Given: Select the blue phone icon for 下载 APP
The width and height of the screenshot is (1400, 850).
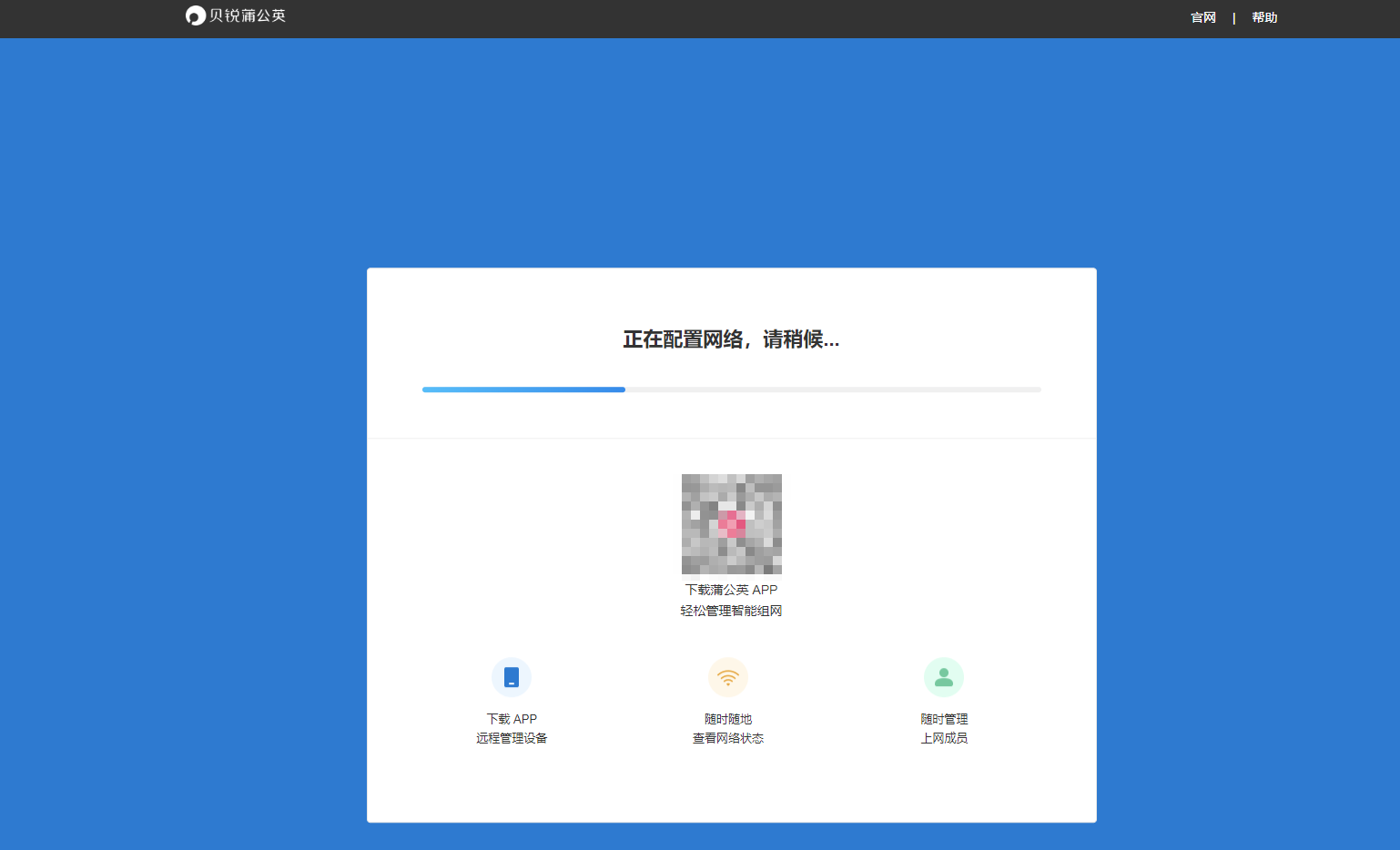Looking at the screenshot, I should click(511, 677).
